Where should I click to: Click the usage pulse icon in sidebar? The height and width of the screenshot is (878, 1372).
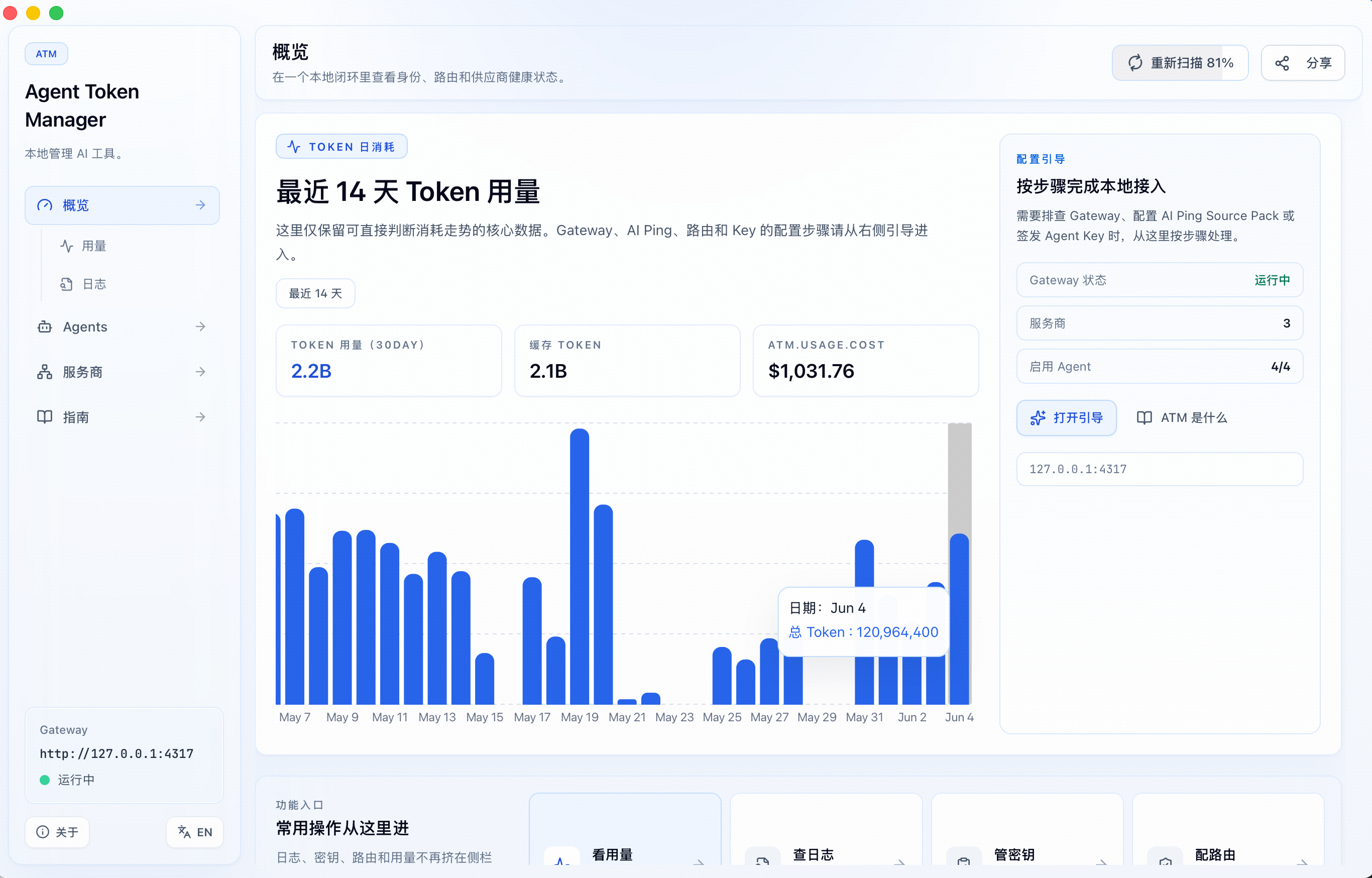point(67,246)
